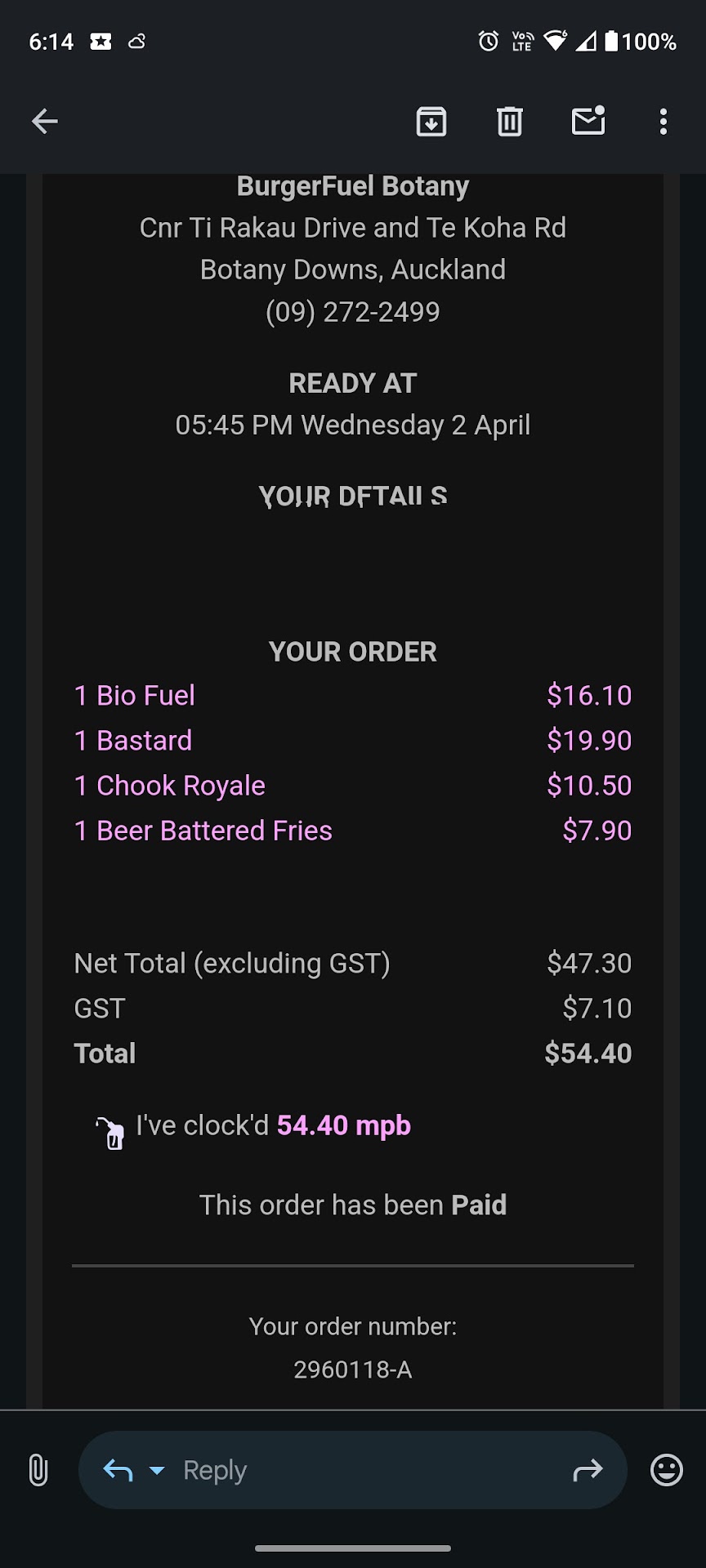The height and width of the screenshot is (1568, 706).
Task: Go back using the arrow icon
Action: pos(45,122)
